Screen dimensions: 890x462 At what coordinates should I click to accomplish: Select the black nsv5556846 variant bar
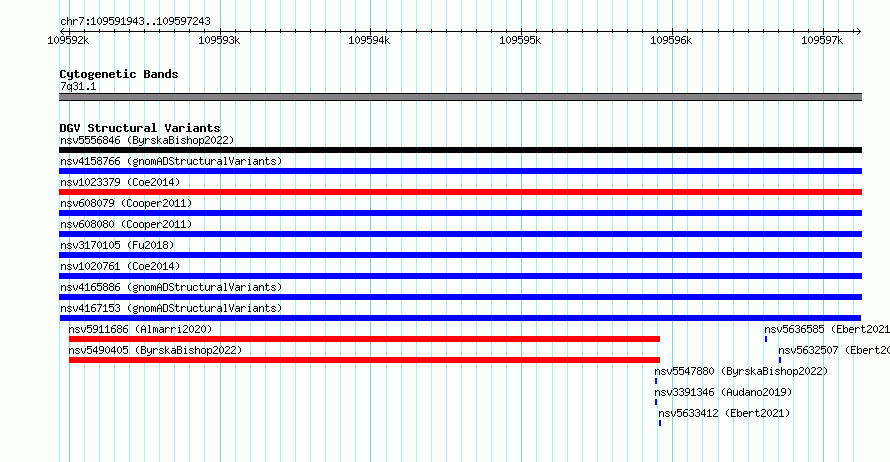pos(460,150)
